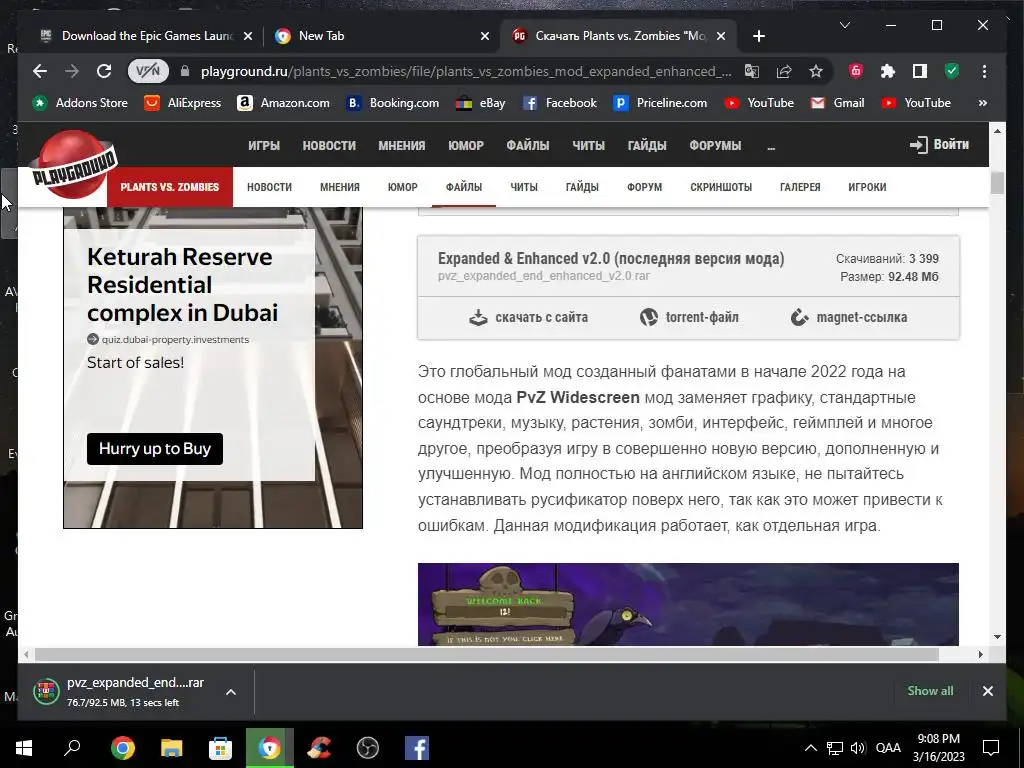Click the torrent-файл download option
This screenshot has height=768, width=1024.
pyautogui.click(x=689, y=317)
